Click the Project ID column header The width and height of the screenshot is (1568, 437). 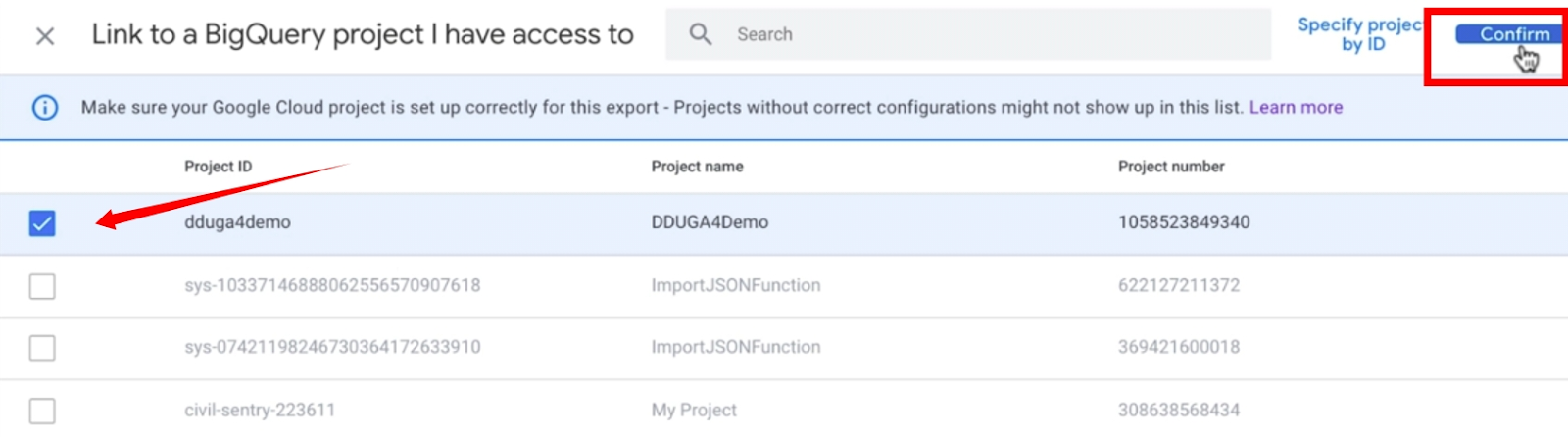coord(218,167)
